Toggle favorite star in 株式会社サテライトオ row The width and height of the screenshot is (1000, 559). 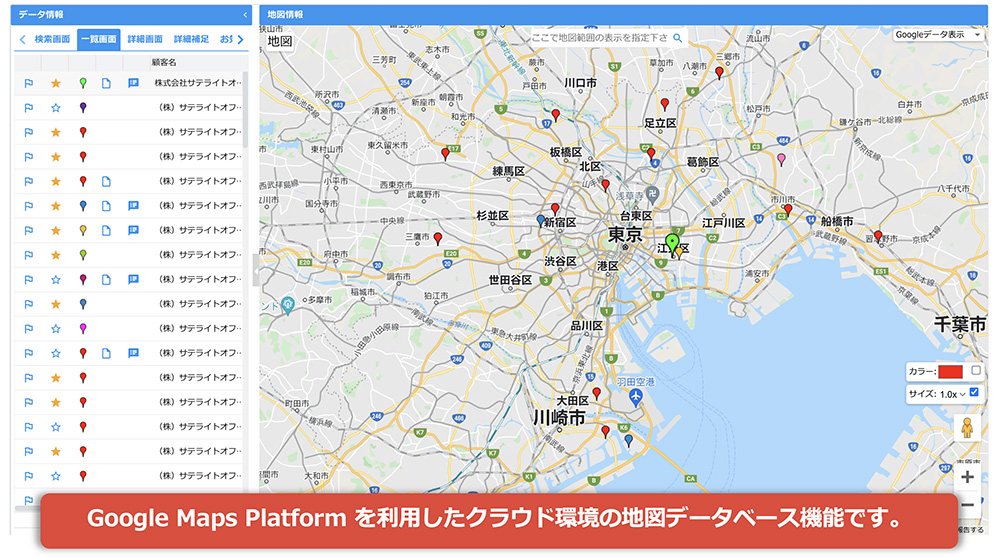point(56,83)
